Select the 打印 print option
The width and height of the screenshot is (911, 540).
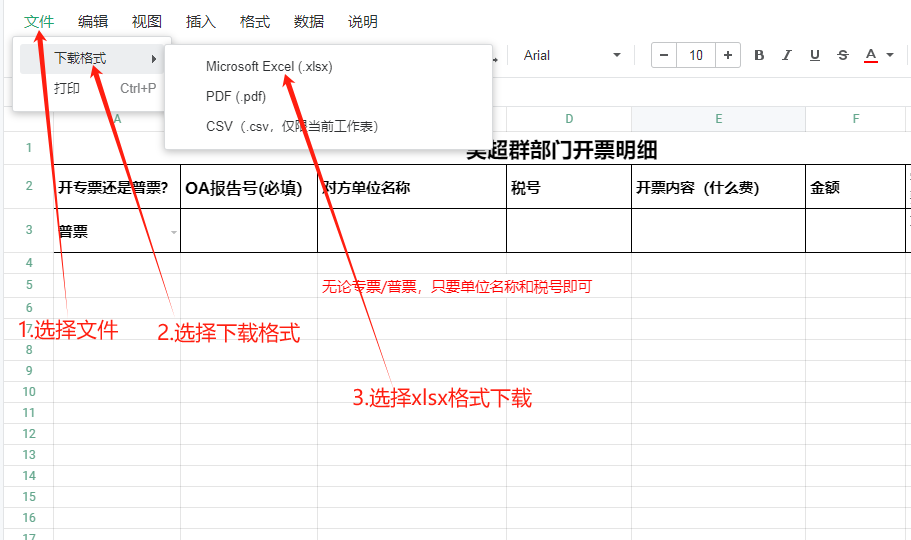68,89
